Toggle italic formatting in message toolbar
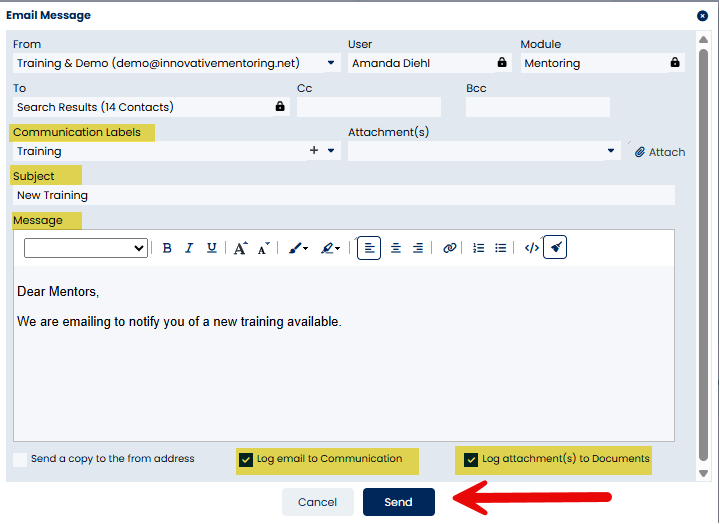Screen dimensions: 720x524 coord(189,248)
